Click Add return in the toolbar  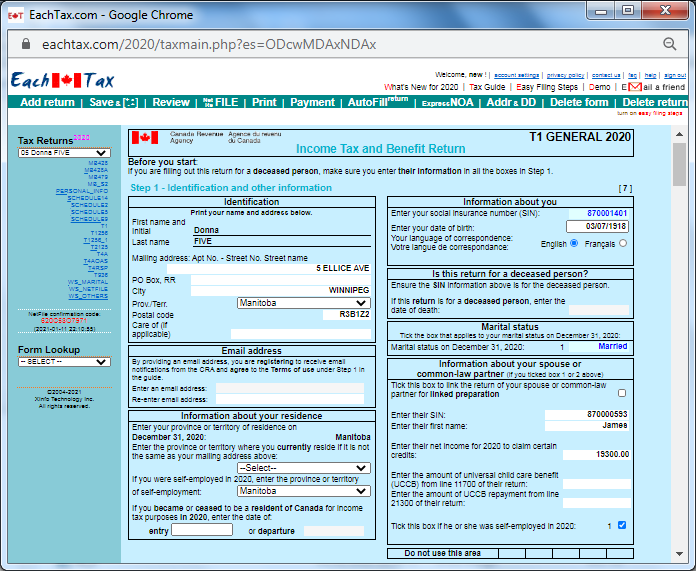[47, 102]
